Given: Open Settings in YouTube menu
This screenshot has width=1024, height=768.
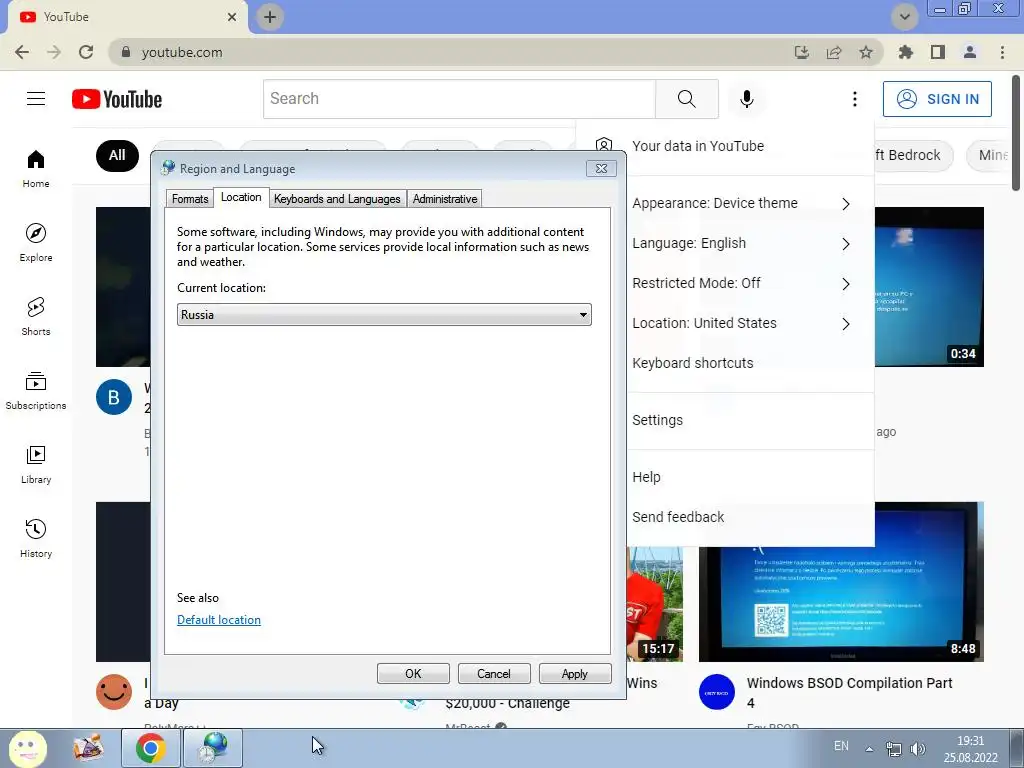Looking at the screenshot, I should point(750,420).
